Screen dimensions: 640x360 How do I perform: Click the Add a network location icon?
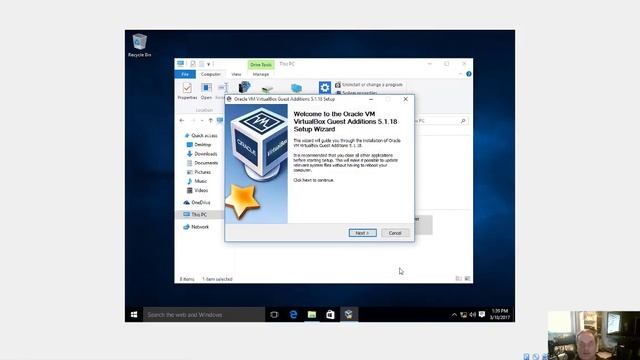[296, 88]
